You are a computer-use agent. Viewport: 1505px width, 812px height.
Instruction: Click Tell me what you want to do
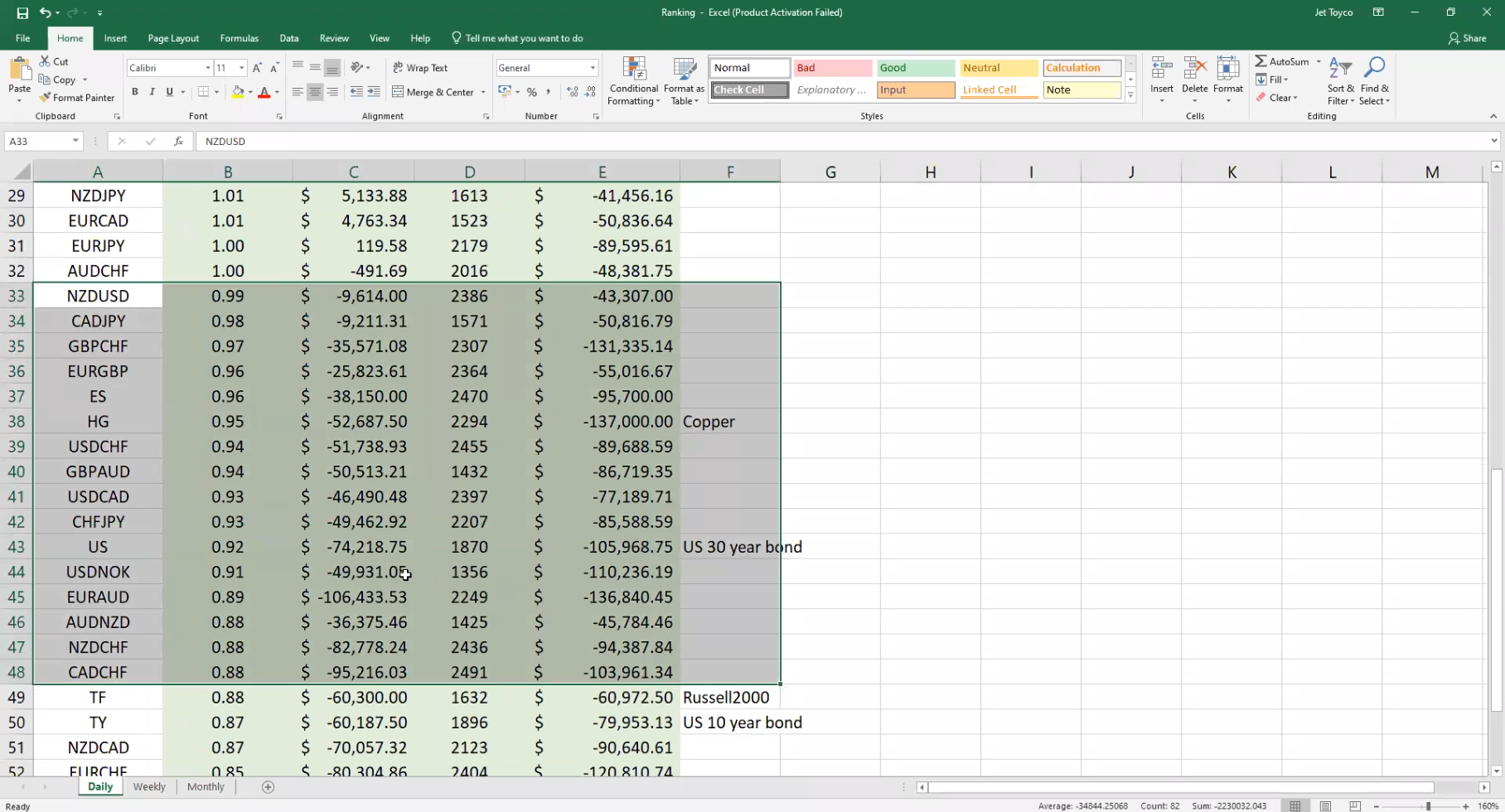coord(517,38)
